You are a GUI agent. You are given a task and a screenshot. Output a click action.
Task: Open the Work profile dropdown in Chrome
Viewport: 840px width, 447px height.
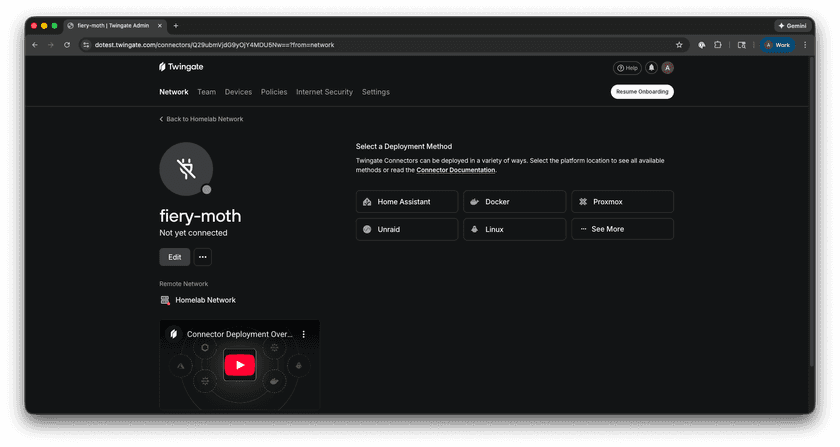tap(777, 45)
